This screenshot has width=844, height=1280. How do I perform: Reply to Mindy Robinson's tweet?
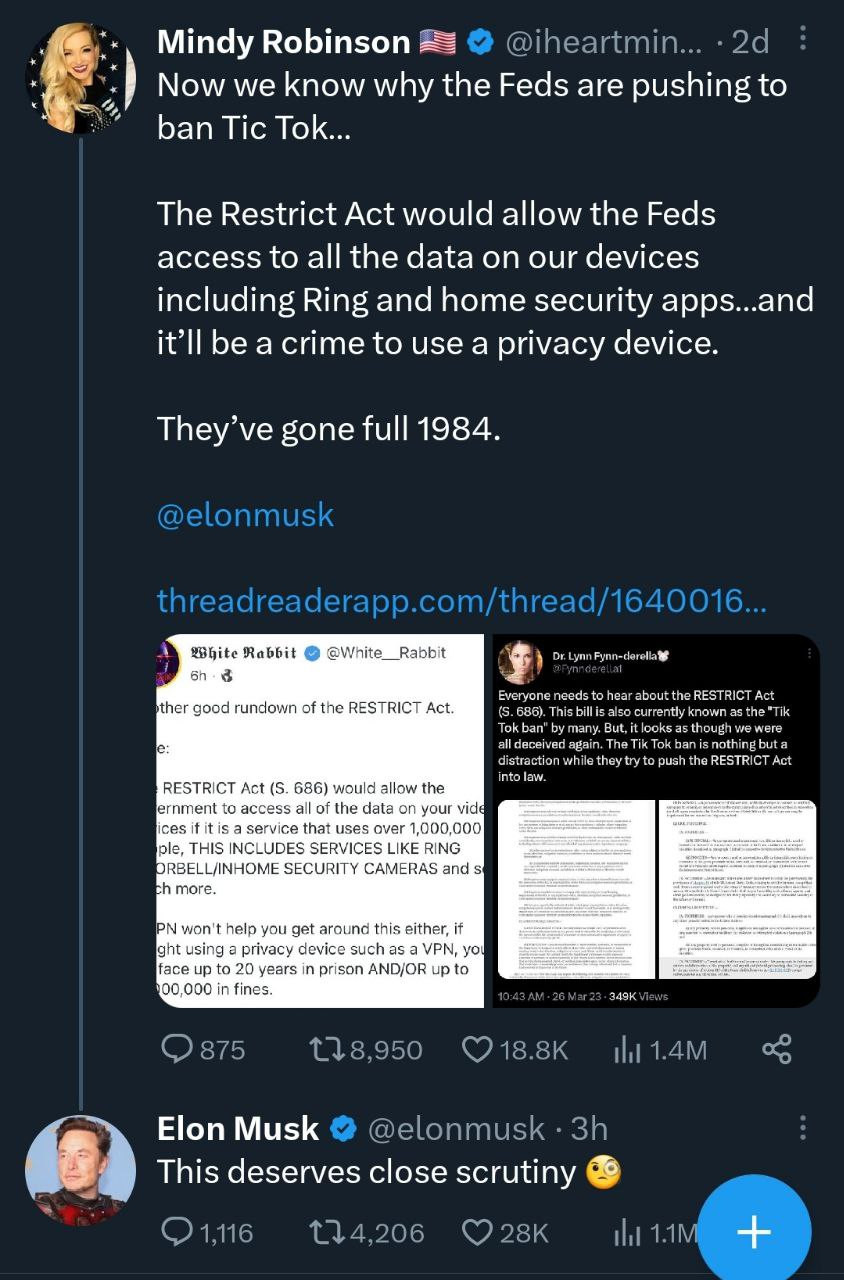pos(178,1049)
